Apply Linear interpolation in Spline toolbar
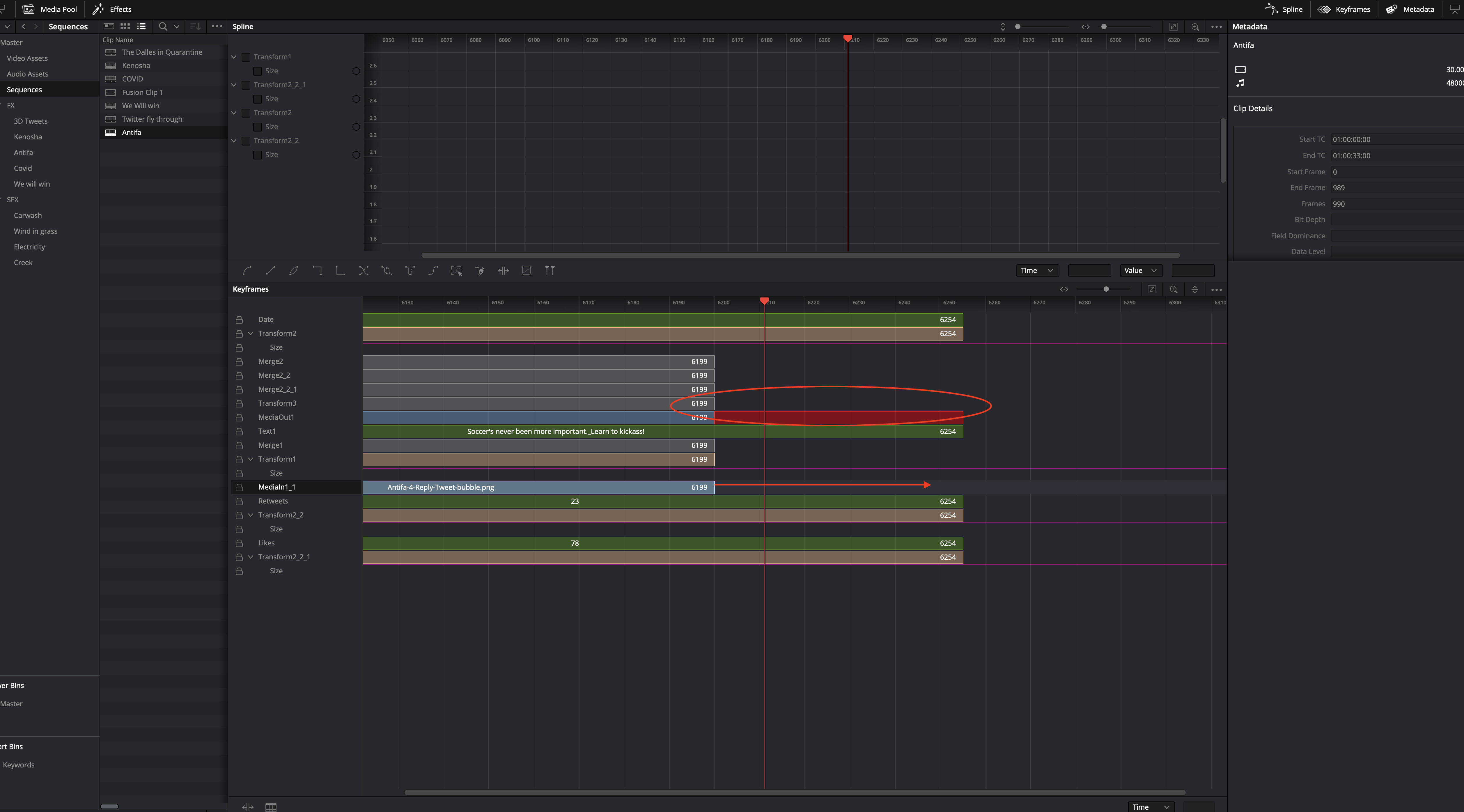This screenshot has width=1464, height=812. pyautogui.click(x=270, y=270)
